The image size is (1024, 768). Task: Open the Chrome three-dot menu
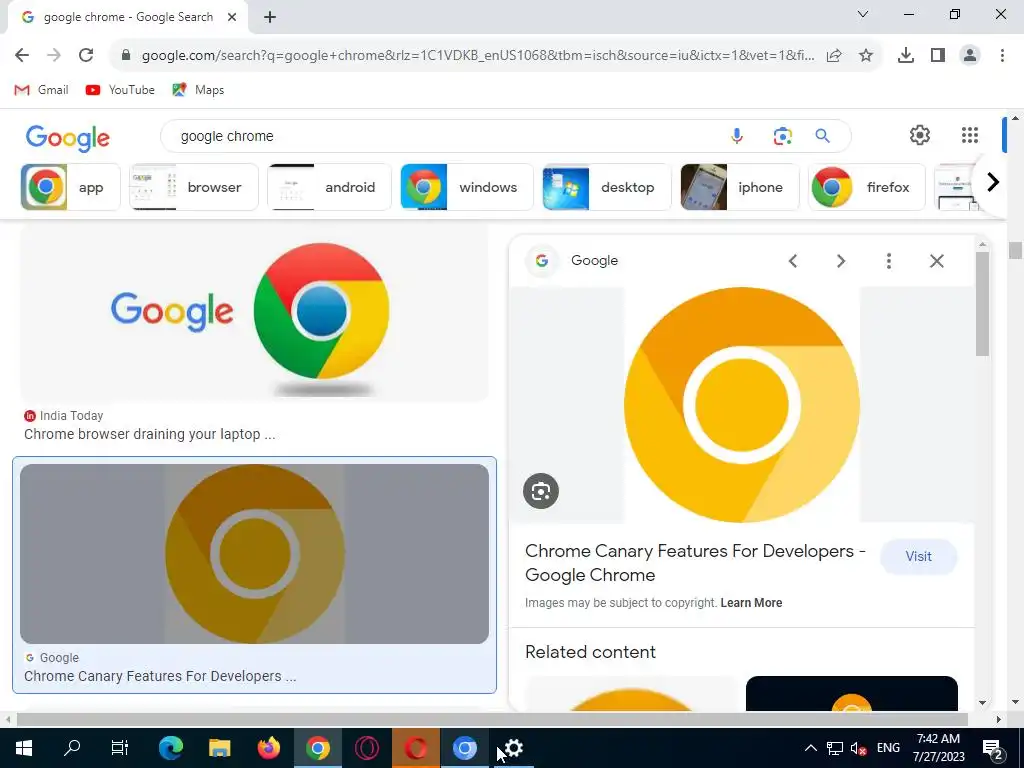[1002, 56]
